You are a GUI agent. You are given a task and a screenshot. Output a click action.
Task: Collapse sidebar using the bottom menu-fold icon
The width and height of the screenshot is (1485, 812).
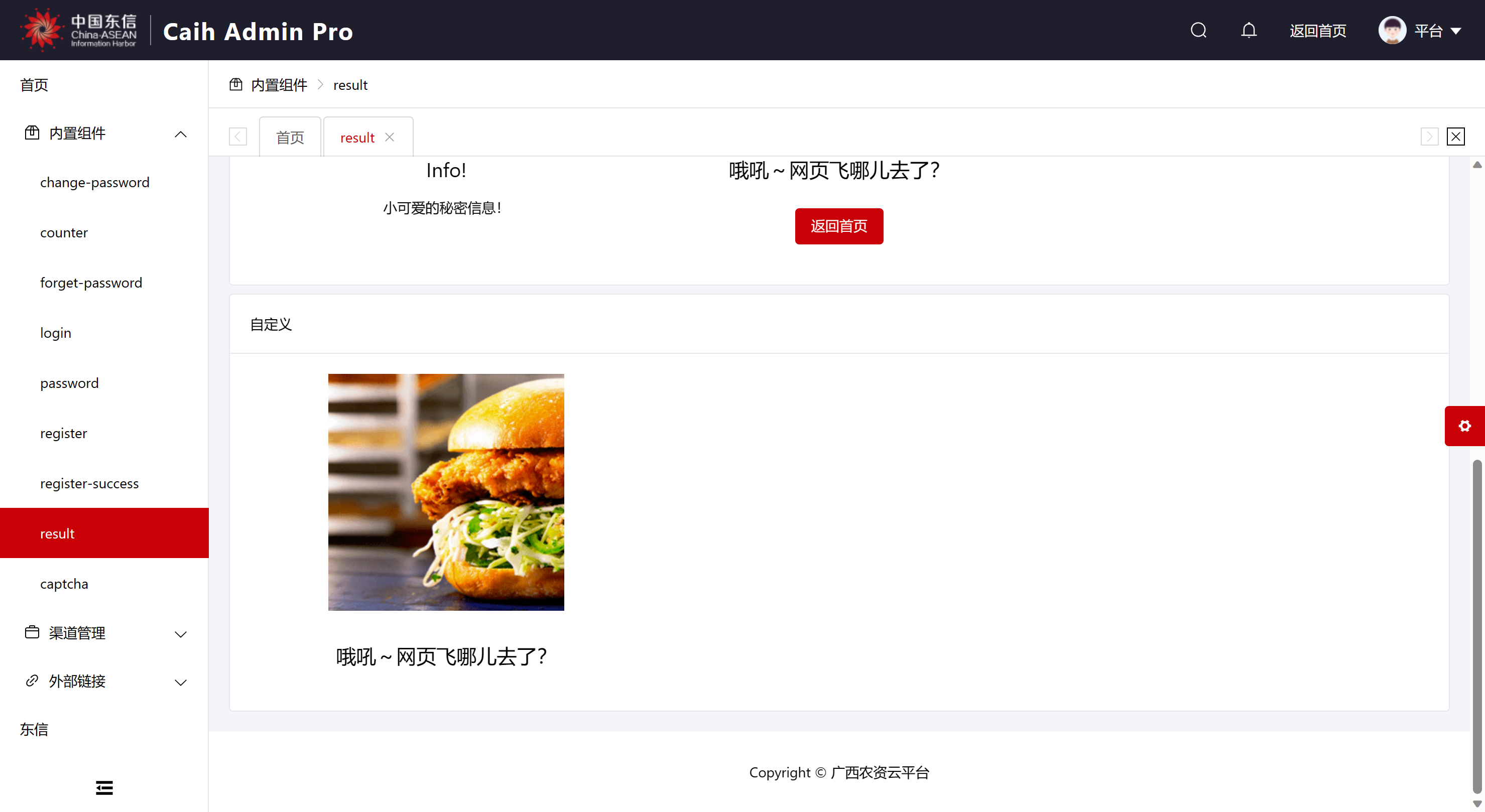coord(104,787)
